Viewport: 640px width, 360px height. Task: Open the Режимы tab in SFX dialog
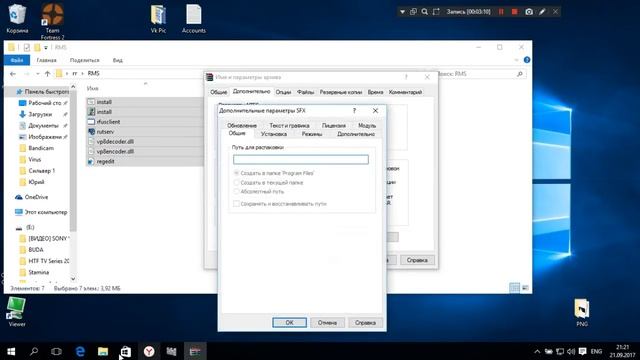point(312,134)
